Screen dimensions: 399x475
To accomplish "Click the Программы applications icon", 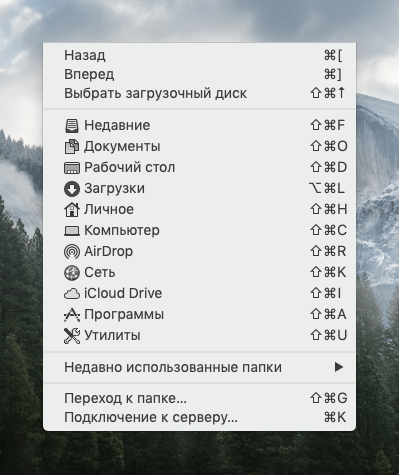I will point(71,315).
